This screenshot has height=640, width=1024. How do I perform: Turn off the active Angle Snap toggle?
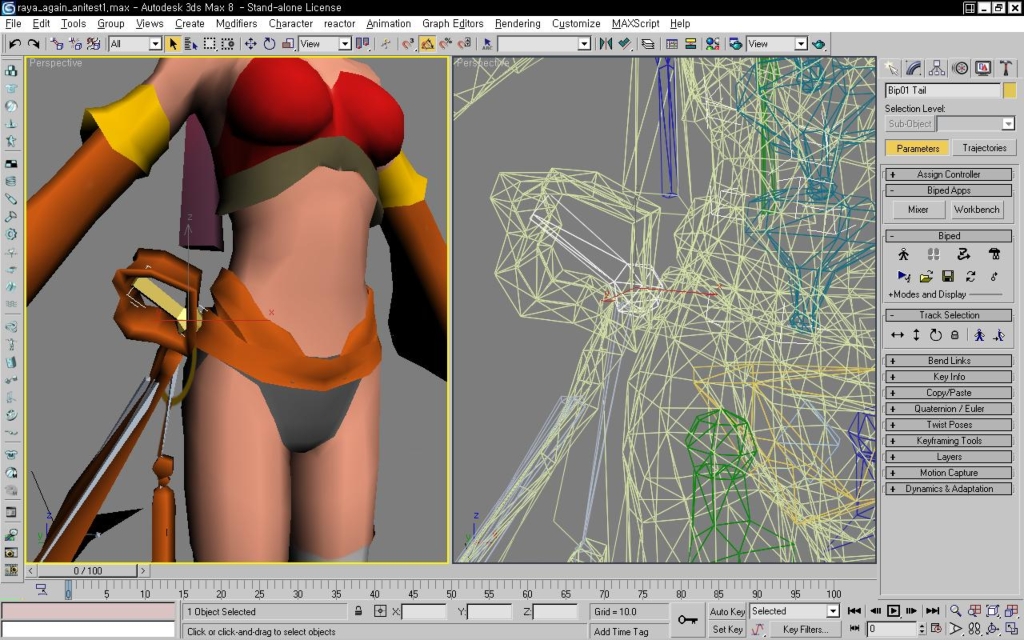point(428,44)
